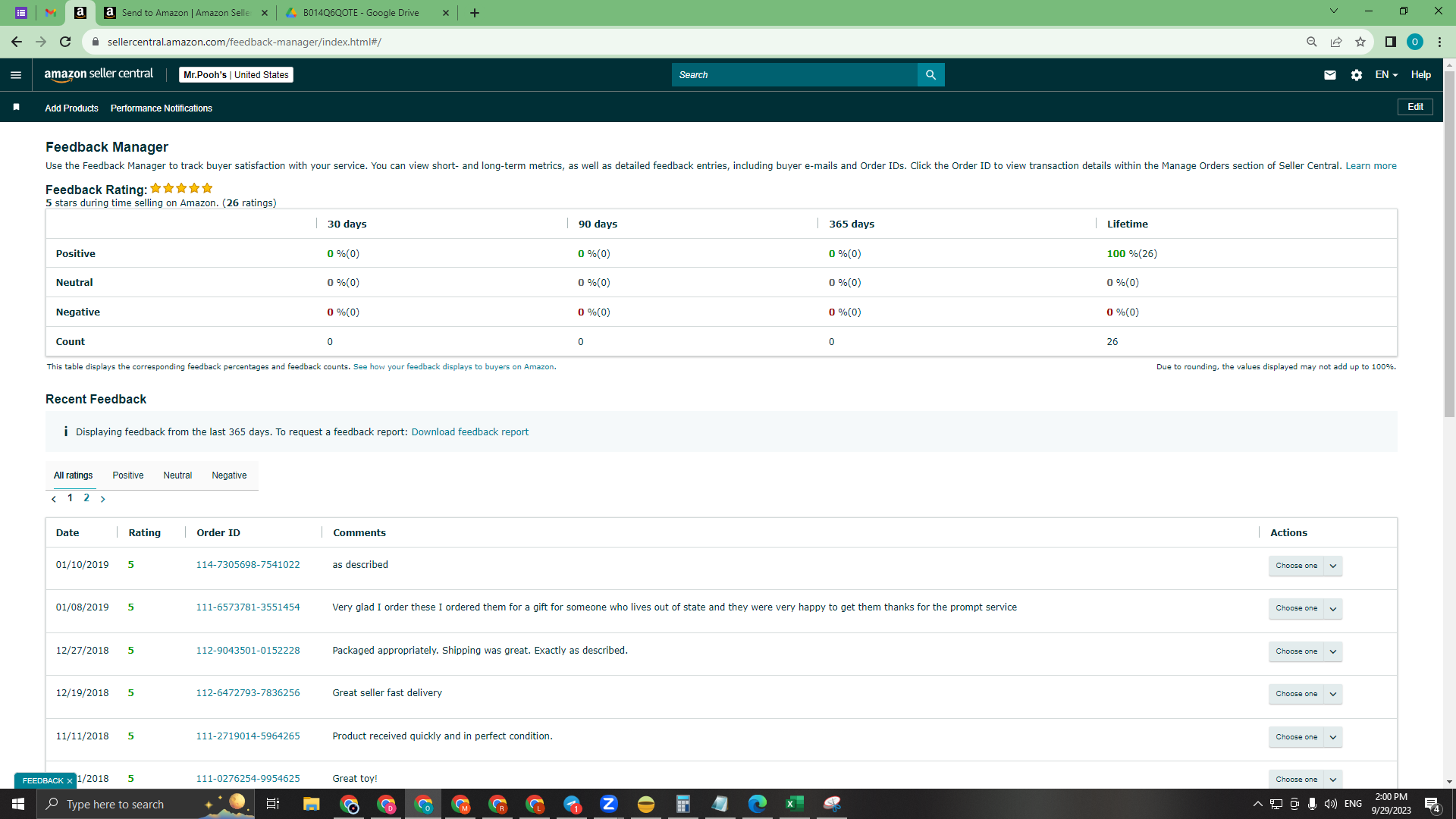Screen dimensions: 1456x819
Task: Switch to the Positive feedback tab
Action: click(x=128, y=475)
